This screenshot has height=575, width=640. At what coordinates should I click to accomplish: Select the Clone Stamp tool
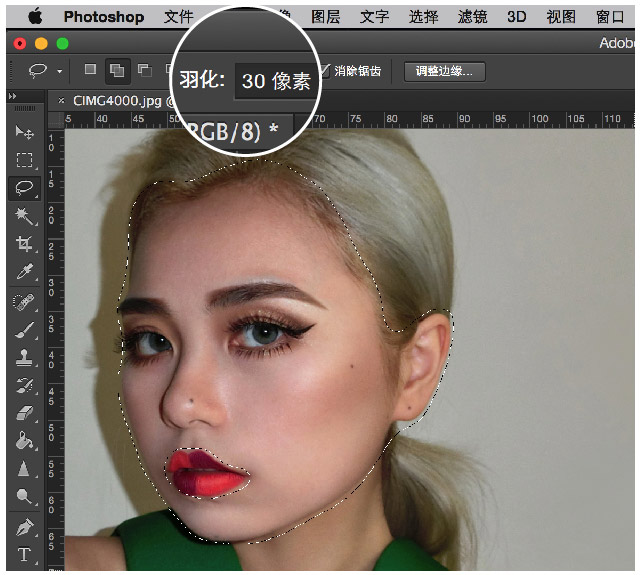tap(25, 357)
